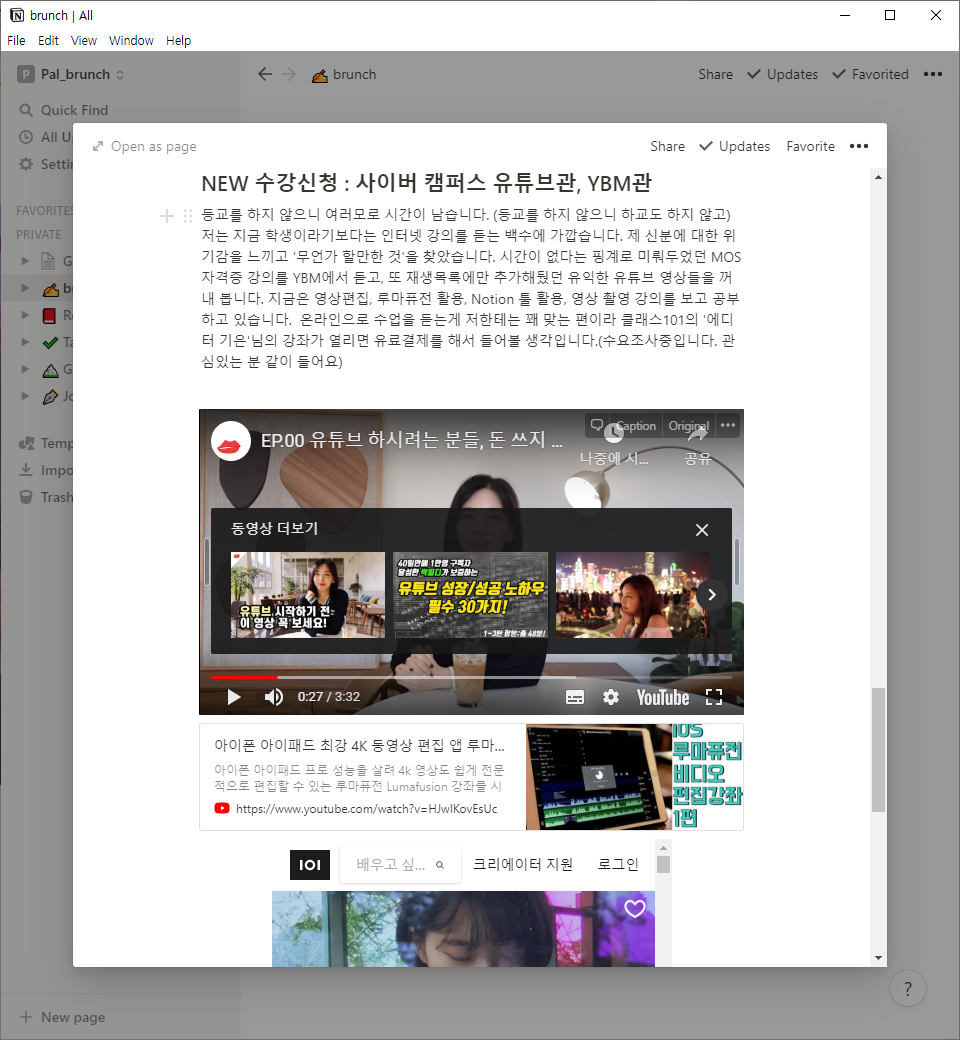
Task: Open the View menu
Action: click(84, 40)
